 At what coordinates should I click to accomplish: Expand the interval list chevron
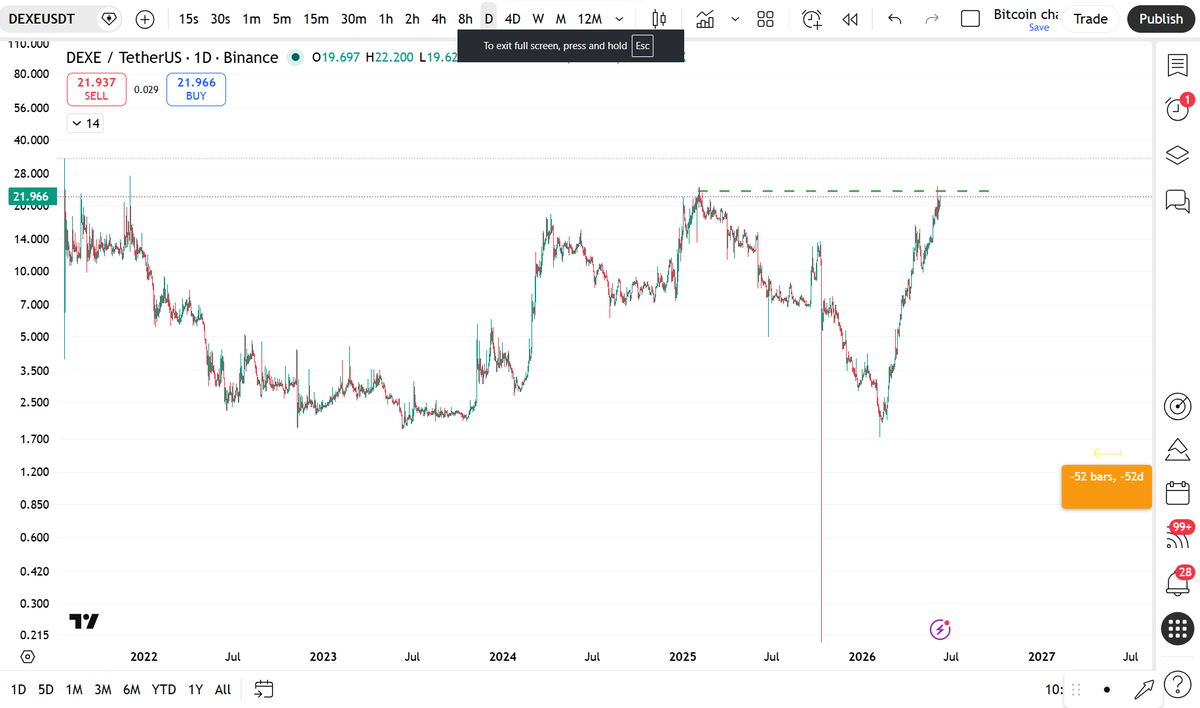[x=620, y=19]
